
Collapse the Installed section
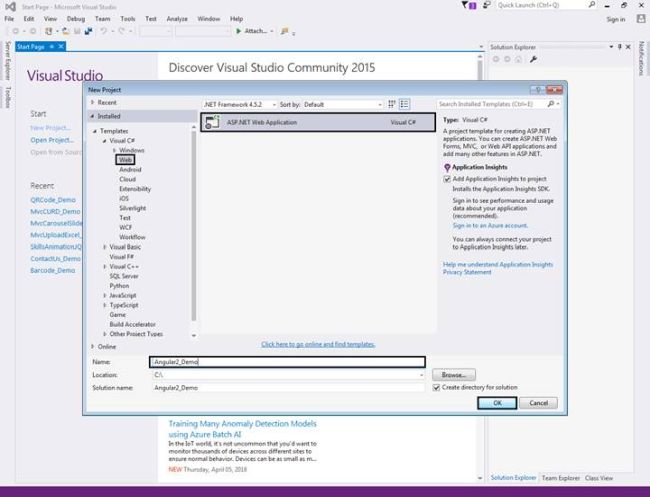(x=92, y=116)
